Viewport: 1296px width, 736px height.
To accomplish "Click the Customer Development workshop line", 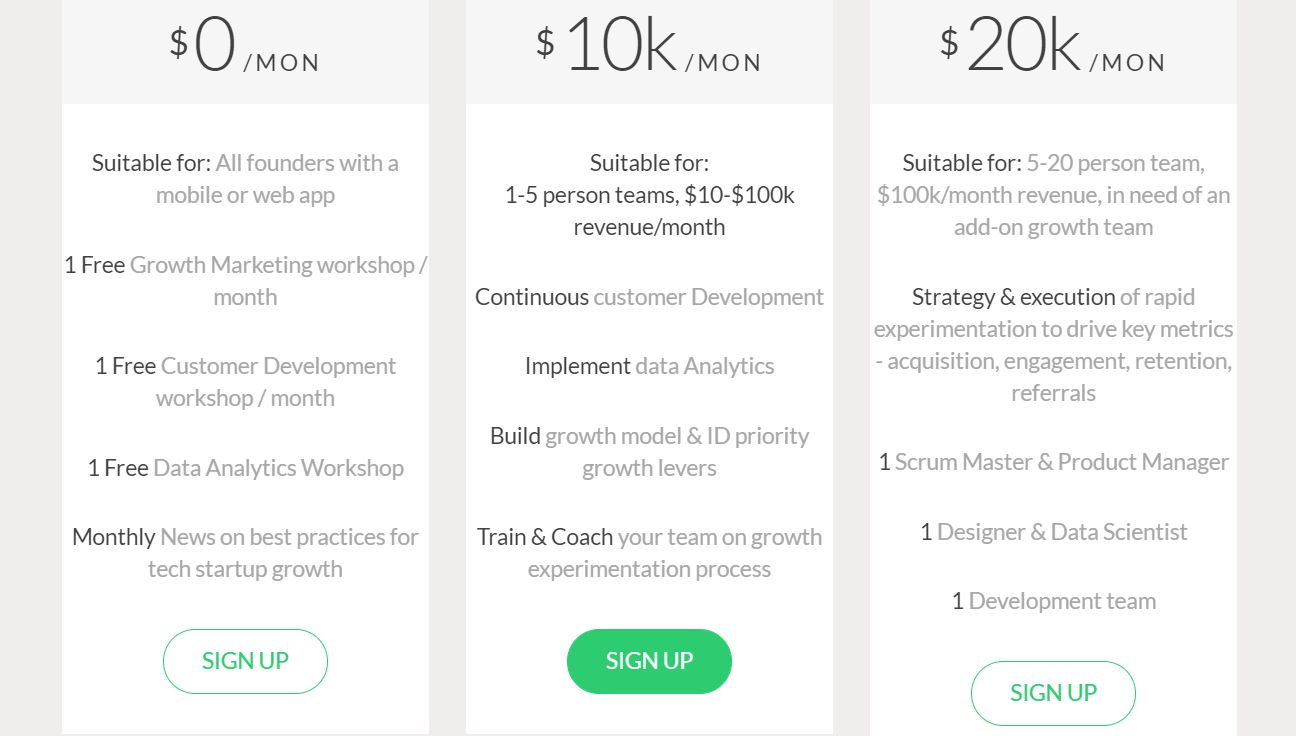I will pos(245,382).
